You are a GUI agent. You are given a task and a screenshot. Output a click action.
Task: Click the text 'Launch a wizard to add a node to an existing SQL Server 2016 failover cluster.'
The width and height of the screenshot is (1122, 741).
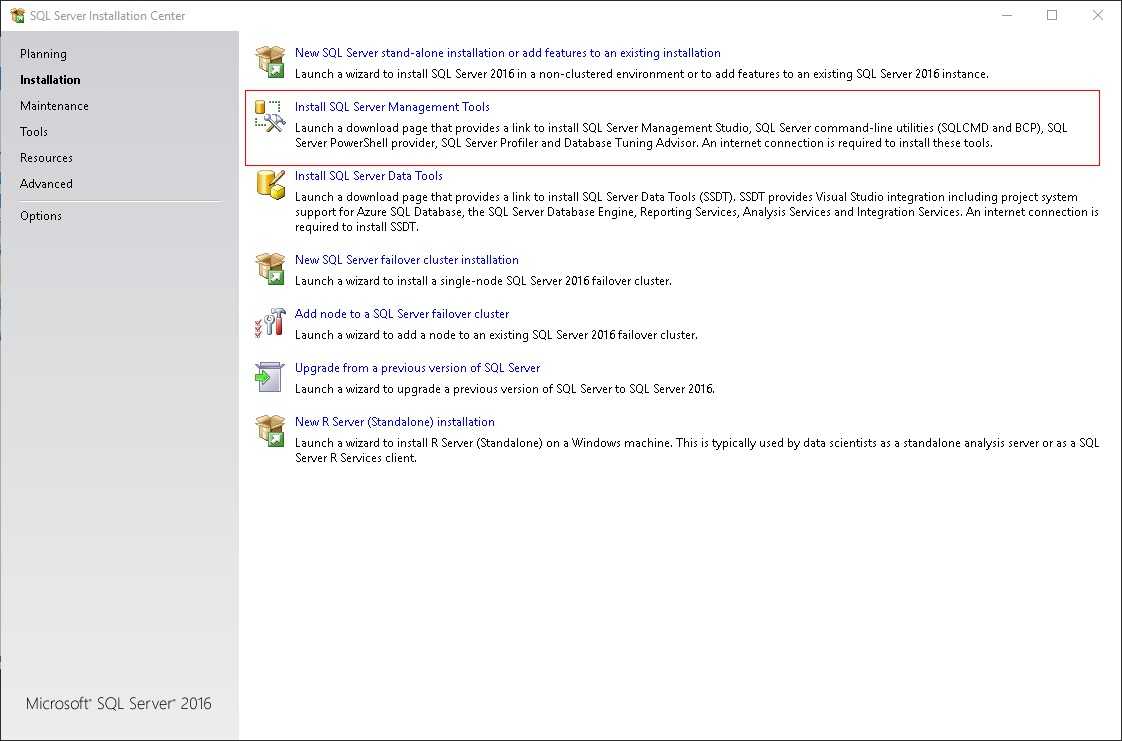(496, 335)
